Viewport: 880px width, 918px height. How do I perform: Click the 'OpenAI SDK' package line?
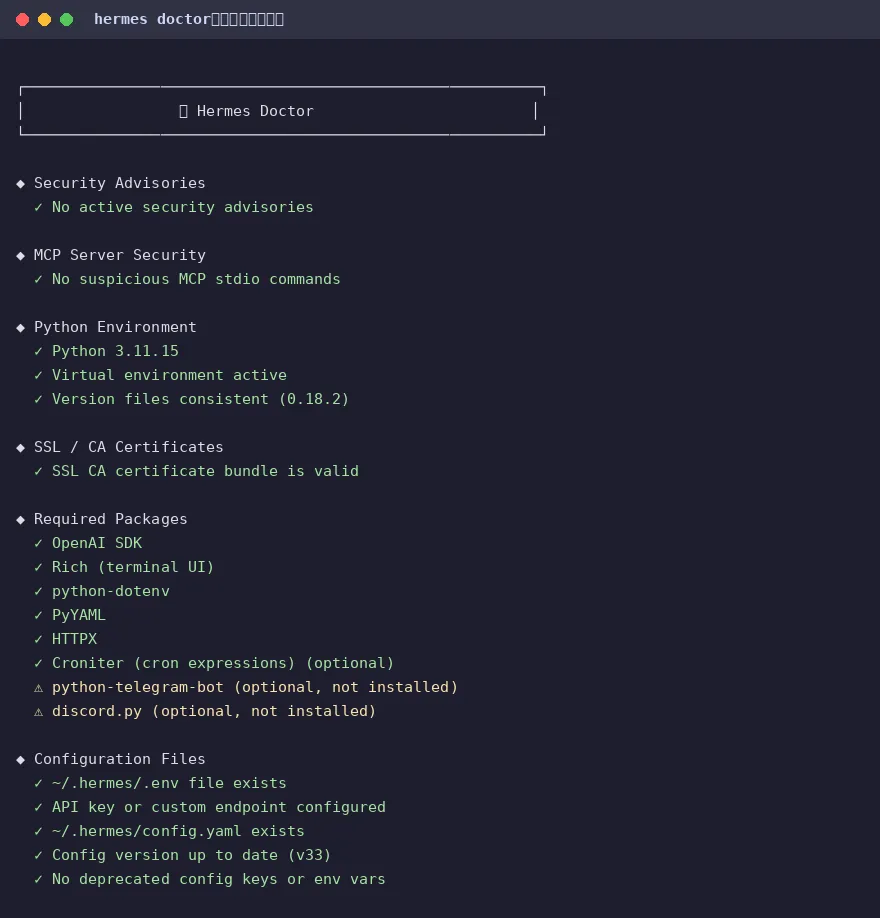pos(97,543)
